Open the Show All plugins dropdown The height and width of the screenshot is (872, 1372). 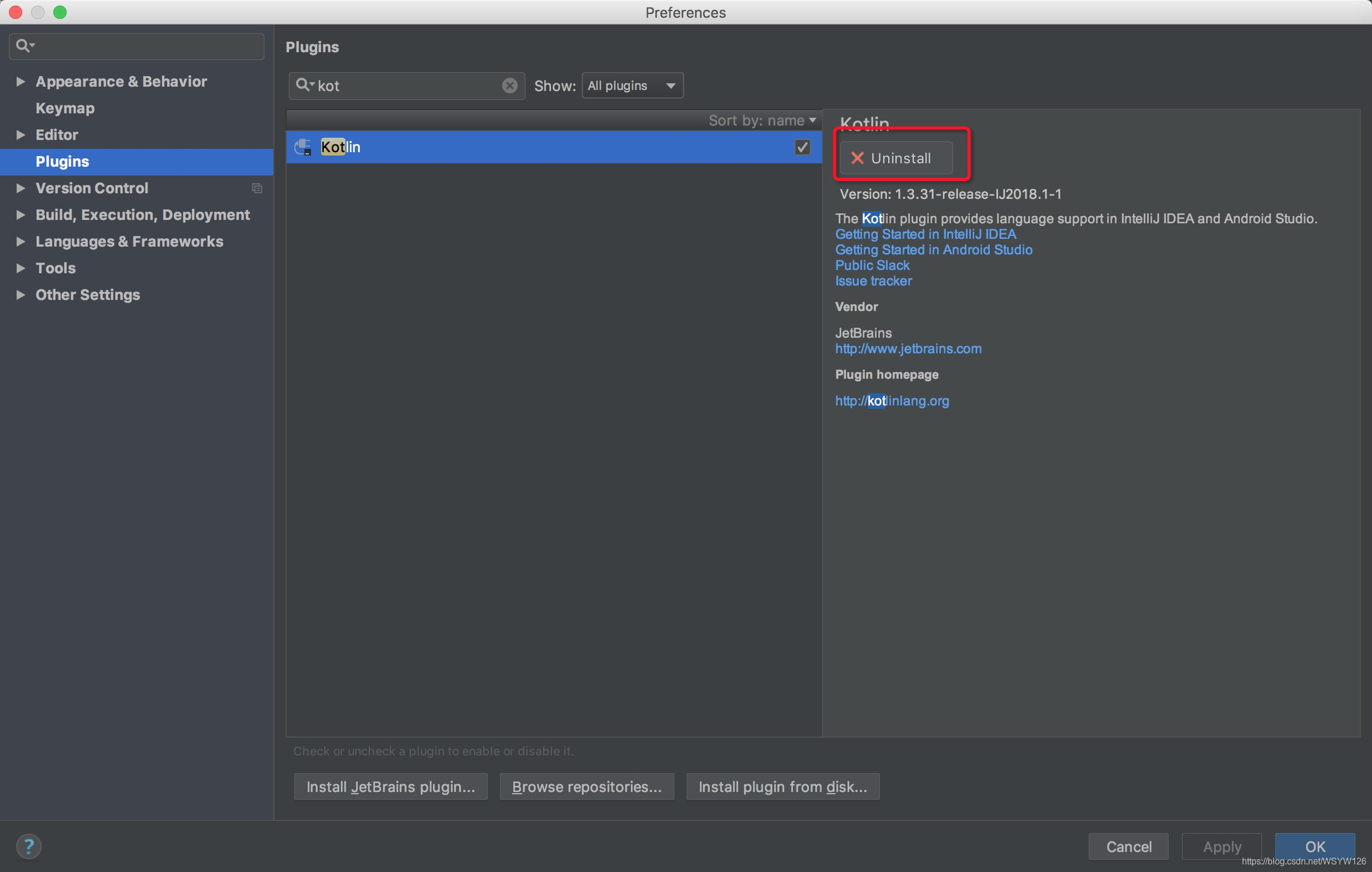(x=632, y=86)
